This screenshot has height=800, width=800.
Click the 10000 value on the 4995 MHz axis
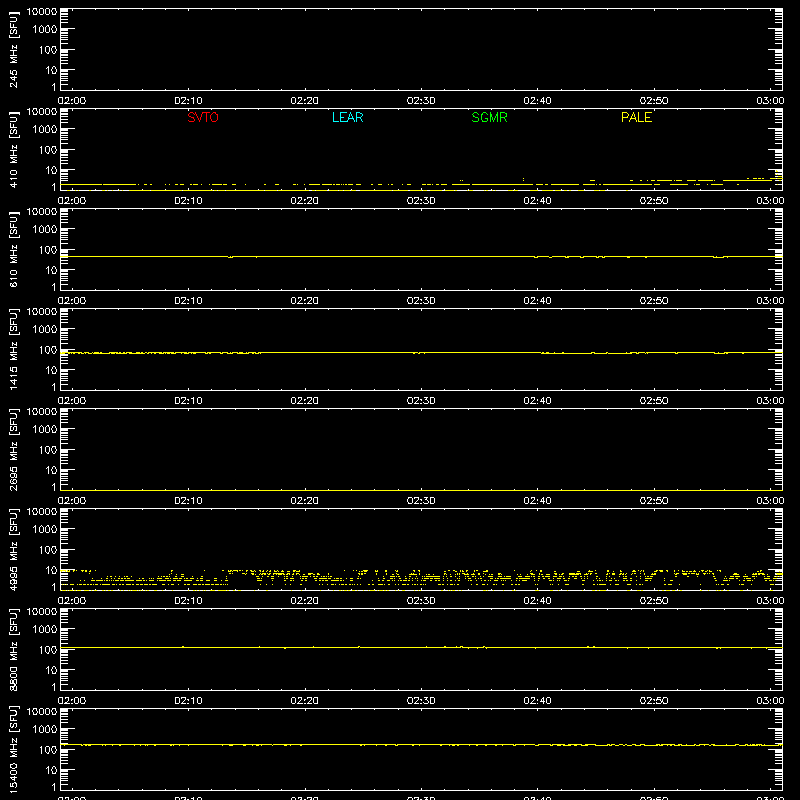pos(42,512)
